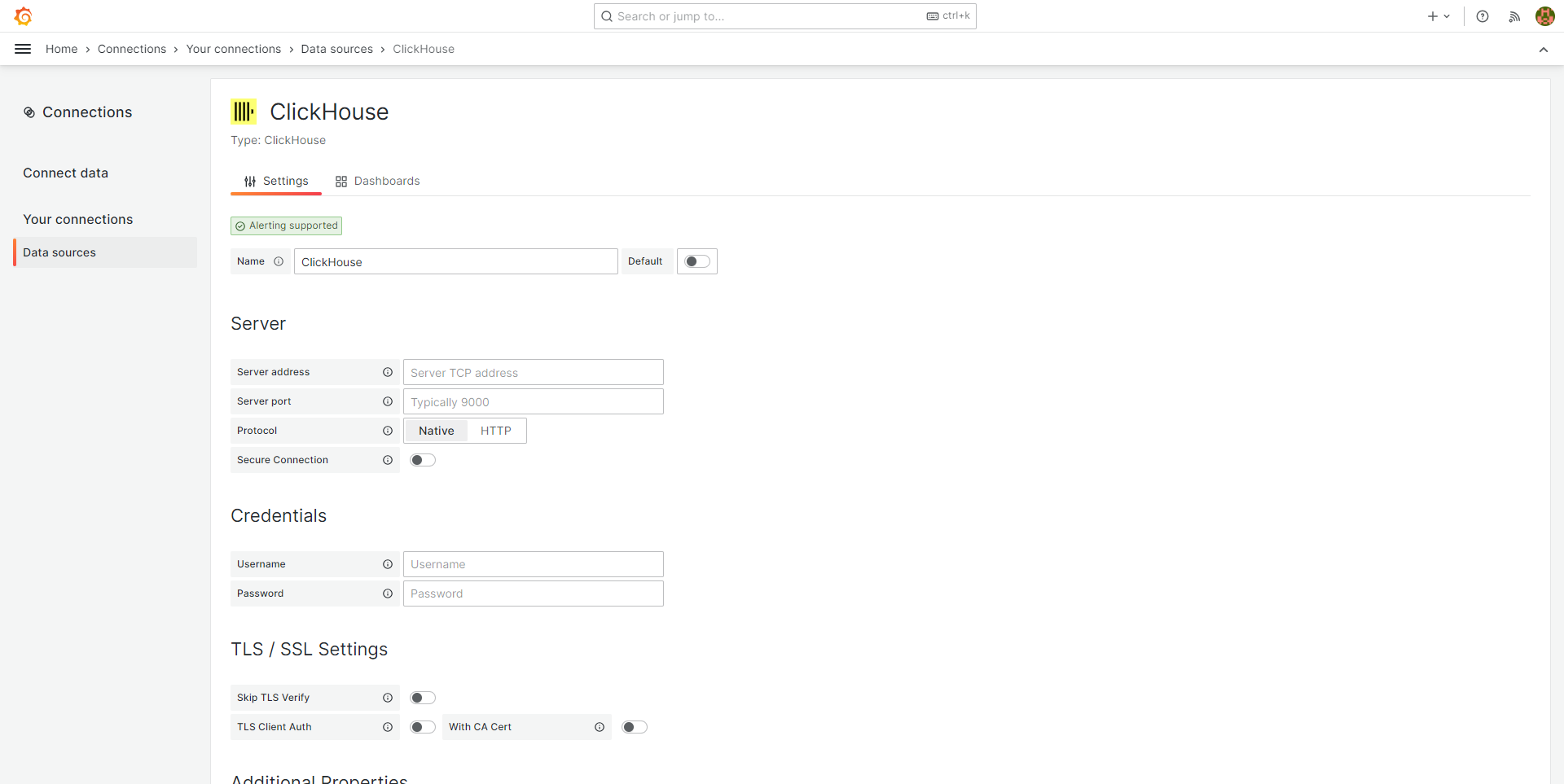Show info tooltip for Skip TLS Verify
The height and width of the screenshot is (784, 1564).
click(x=388, y=698)
